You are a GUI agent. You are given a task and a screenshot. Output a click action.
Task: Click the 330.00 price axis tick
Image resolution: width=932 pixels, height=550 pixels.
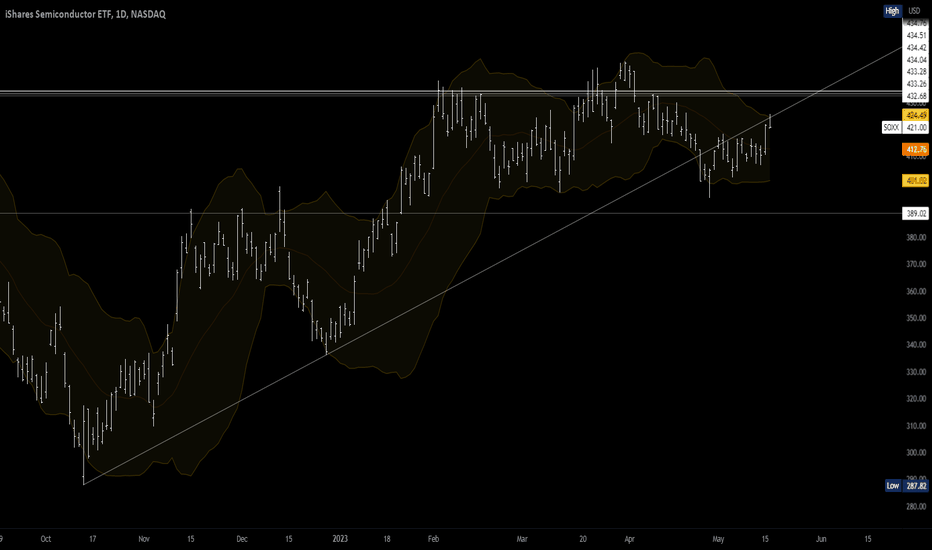pos(916,372)
